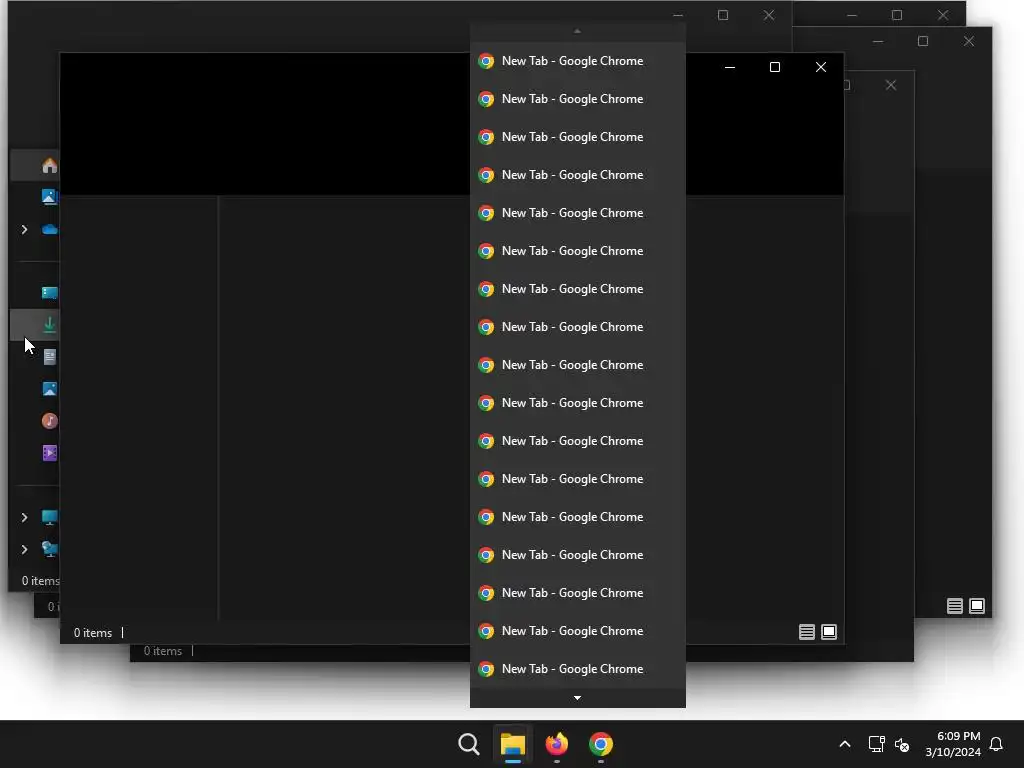The height and width of the screenshot is (768, 1024).
Task: Open Gallery in the Explorer sidebar
Action: click(50, 197)
